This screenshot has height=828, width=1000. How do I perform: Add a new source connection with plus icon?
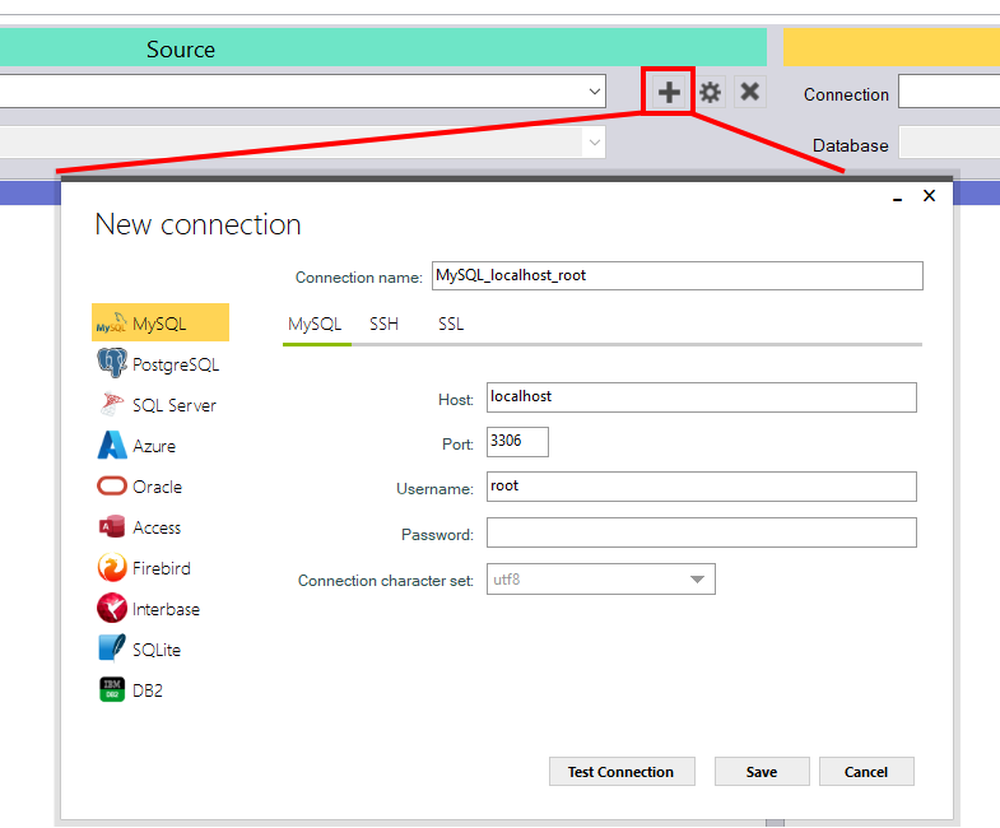668,92
